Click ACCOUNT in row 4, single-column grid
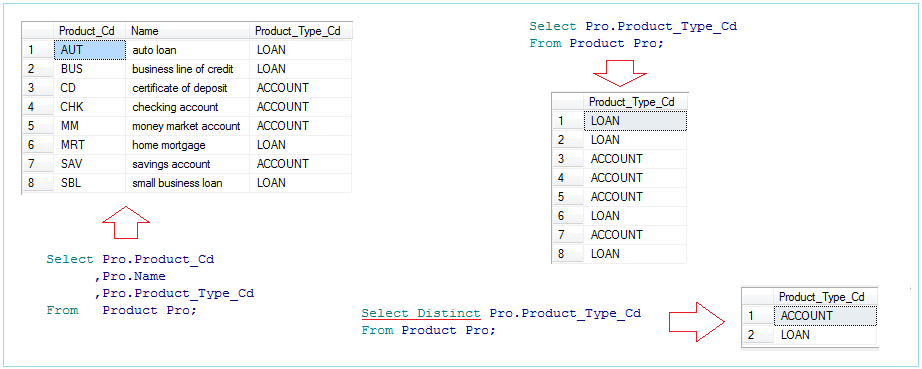922x369 pixels. coord(635,177)
